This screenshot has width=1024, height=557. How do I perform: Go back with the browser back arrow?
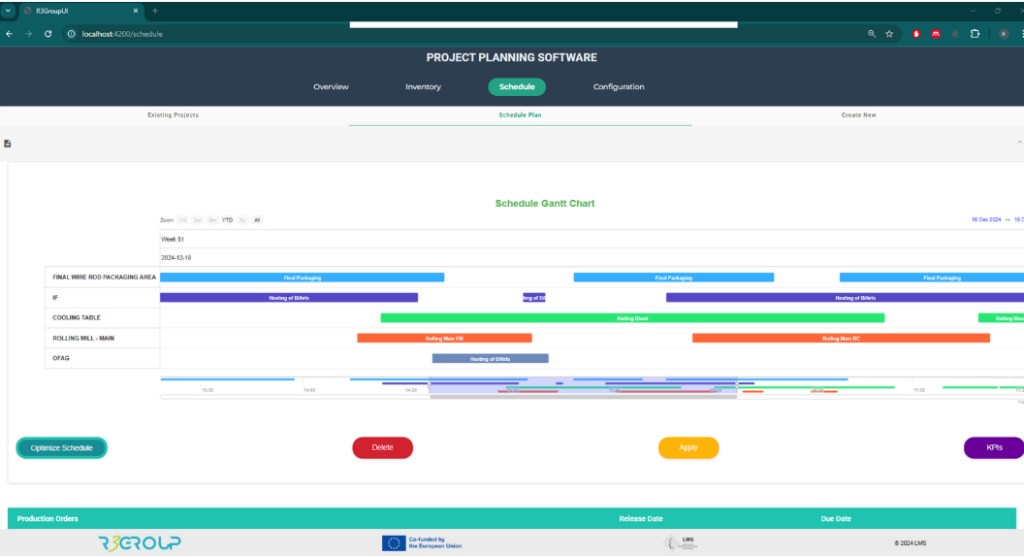9,33
